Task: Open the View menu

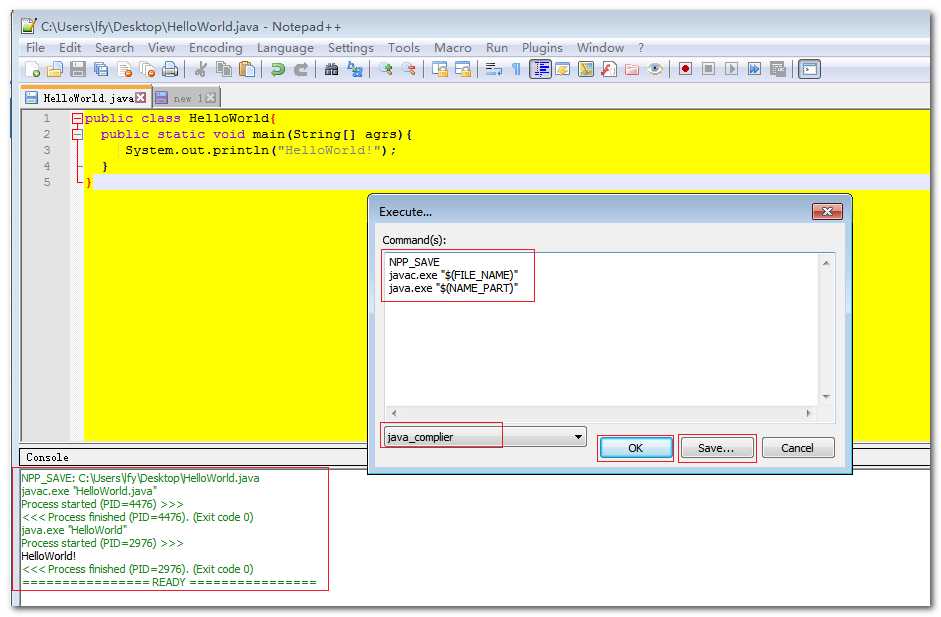Action: [x=161, y=47]
